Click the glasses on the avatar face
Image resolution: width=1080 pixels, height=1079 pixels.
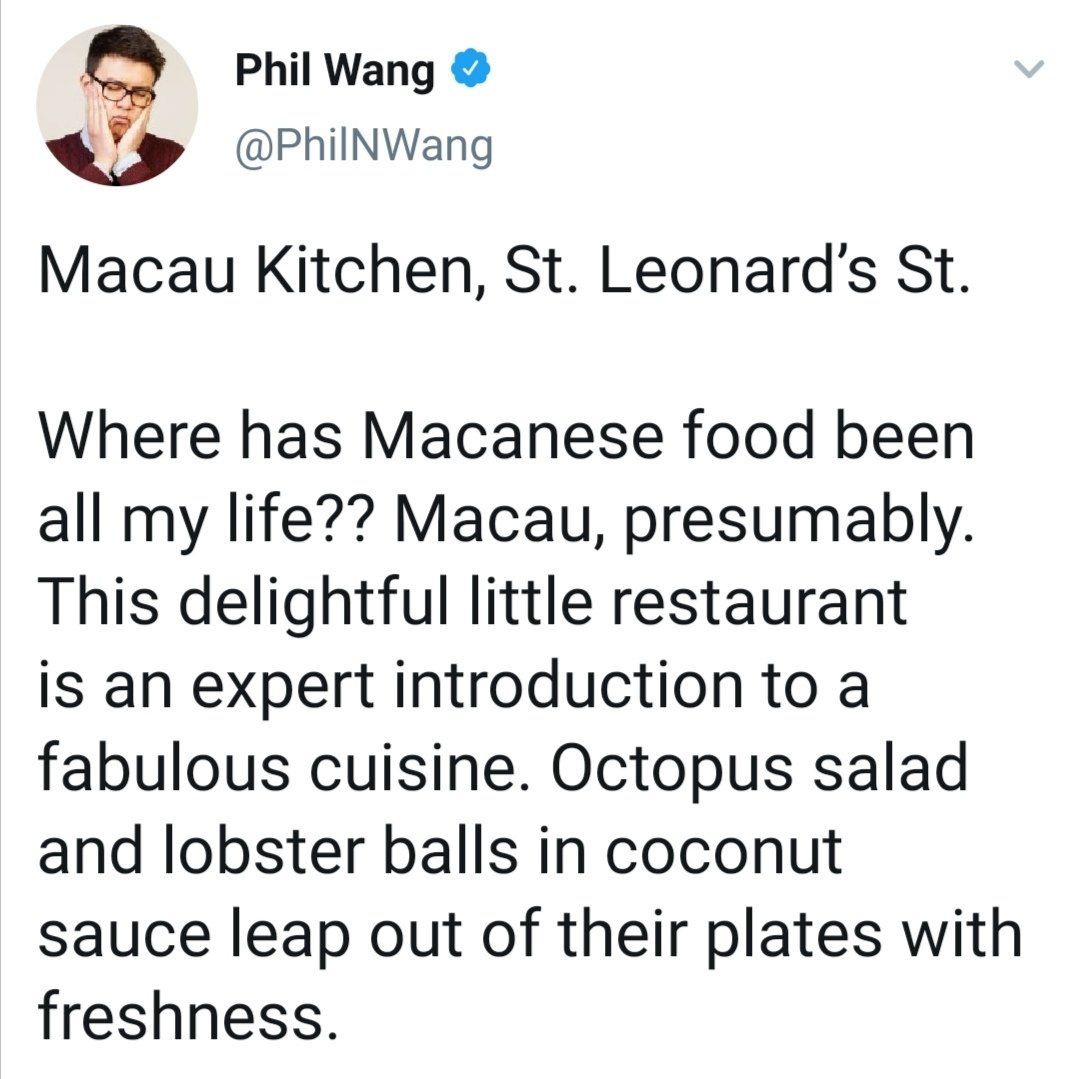[121, 90]
